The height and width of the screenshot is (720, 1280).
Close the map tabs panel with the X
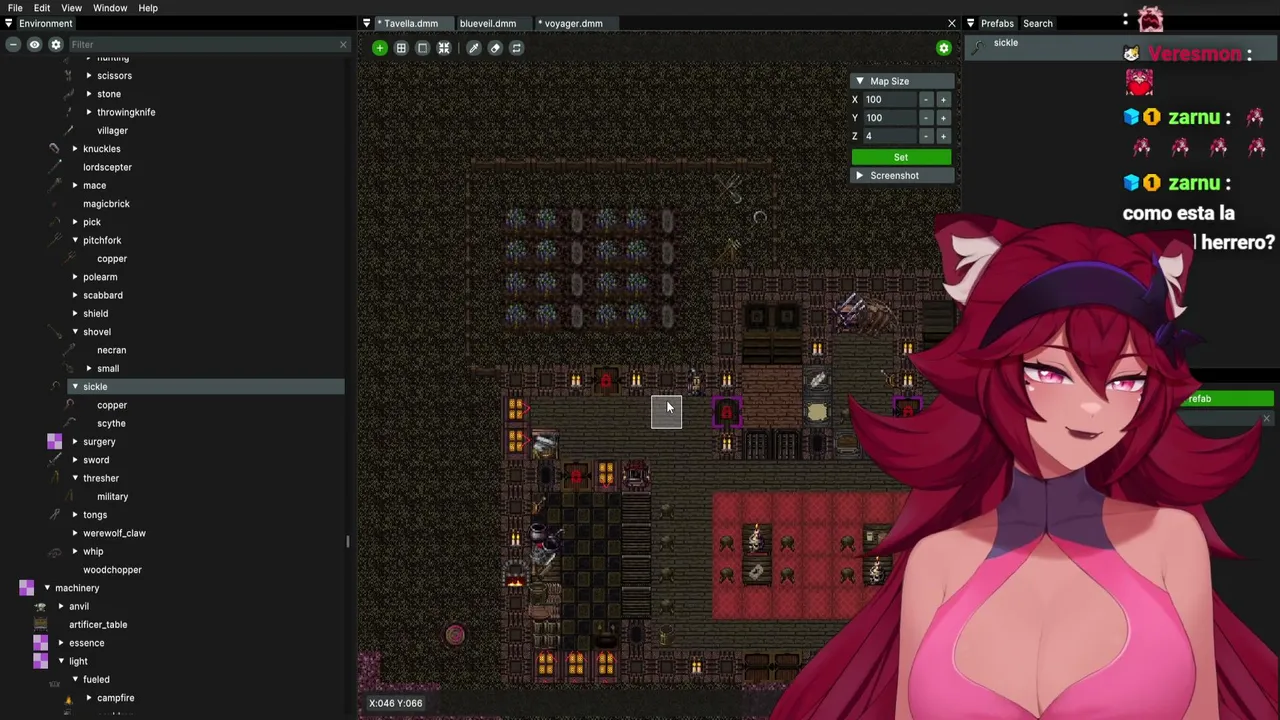coord(952,23)
